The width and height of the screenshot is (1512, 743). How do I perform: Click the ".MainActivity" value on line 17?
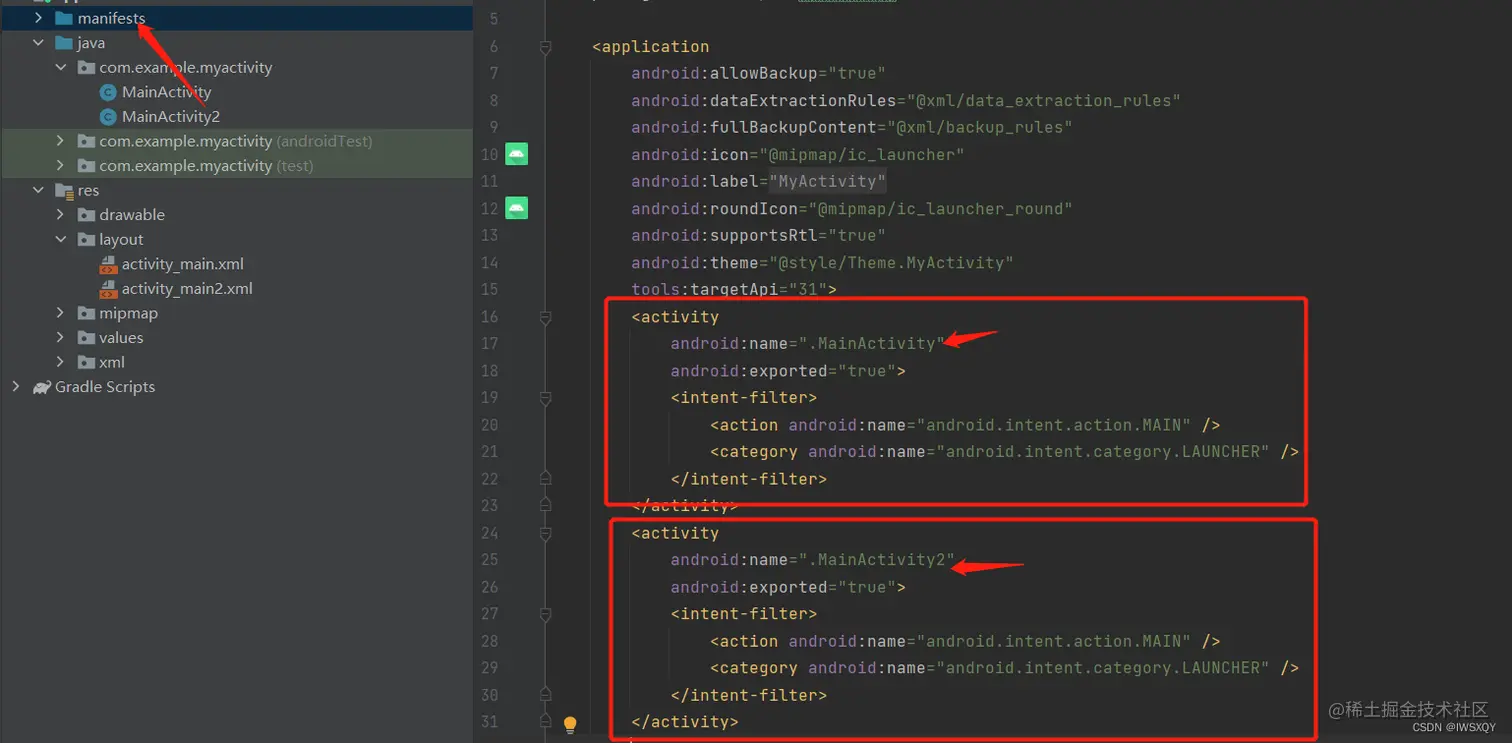tap(871, 344)
